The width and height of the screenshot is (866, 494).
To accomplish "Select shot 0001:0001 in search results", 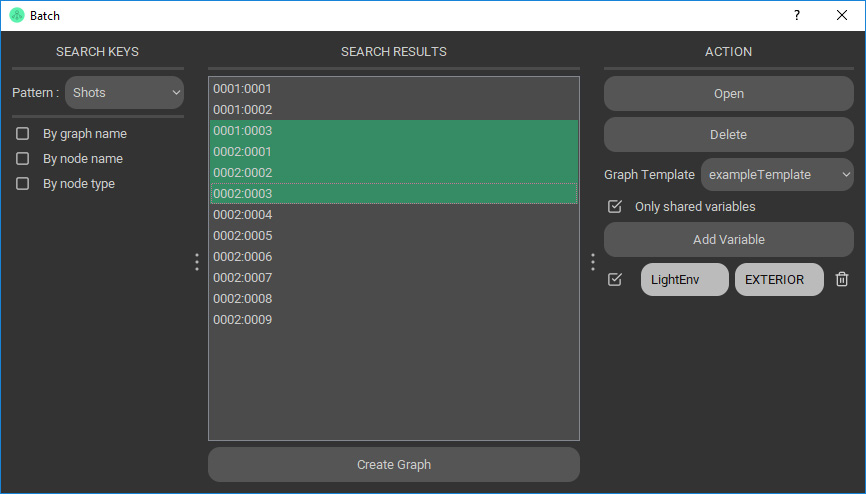I will pyautogui.click(x=242, y=89).
